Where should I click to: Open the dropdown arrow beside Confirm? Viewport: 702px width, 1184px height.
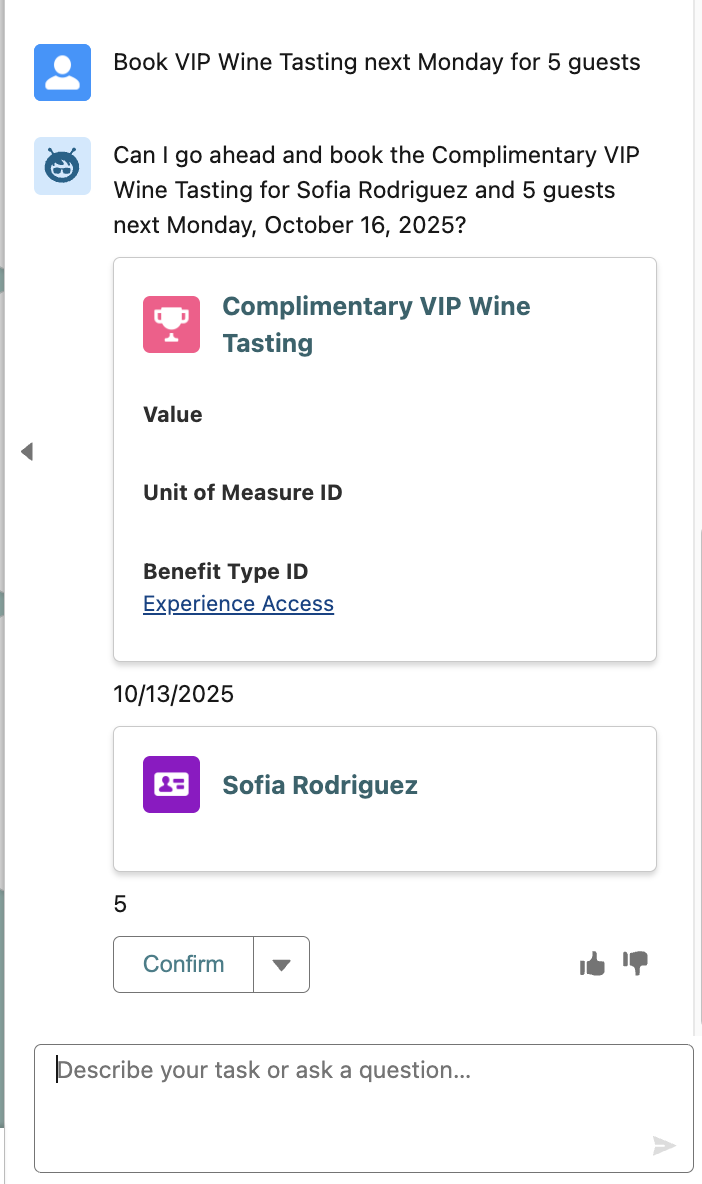click(x=282, y=965)
